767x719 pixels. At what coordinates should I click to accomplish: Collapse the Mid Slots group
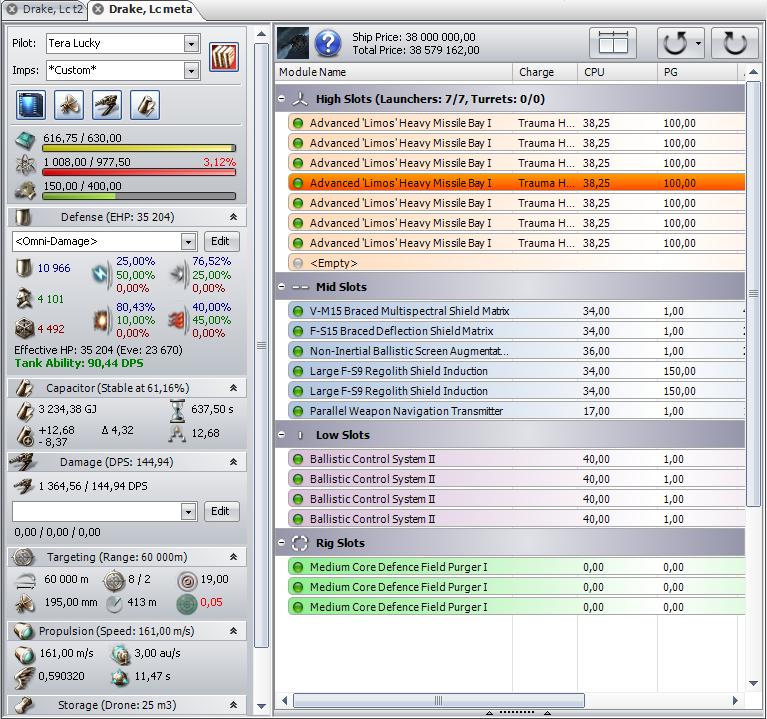(282, 287)
